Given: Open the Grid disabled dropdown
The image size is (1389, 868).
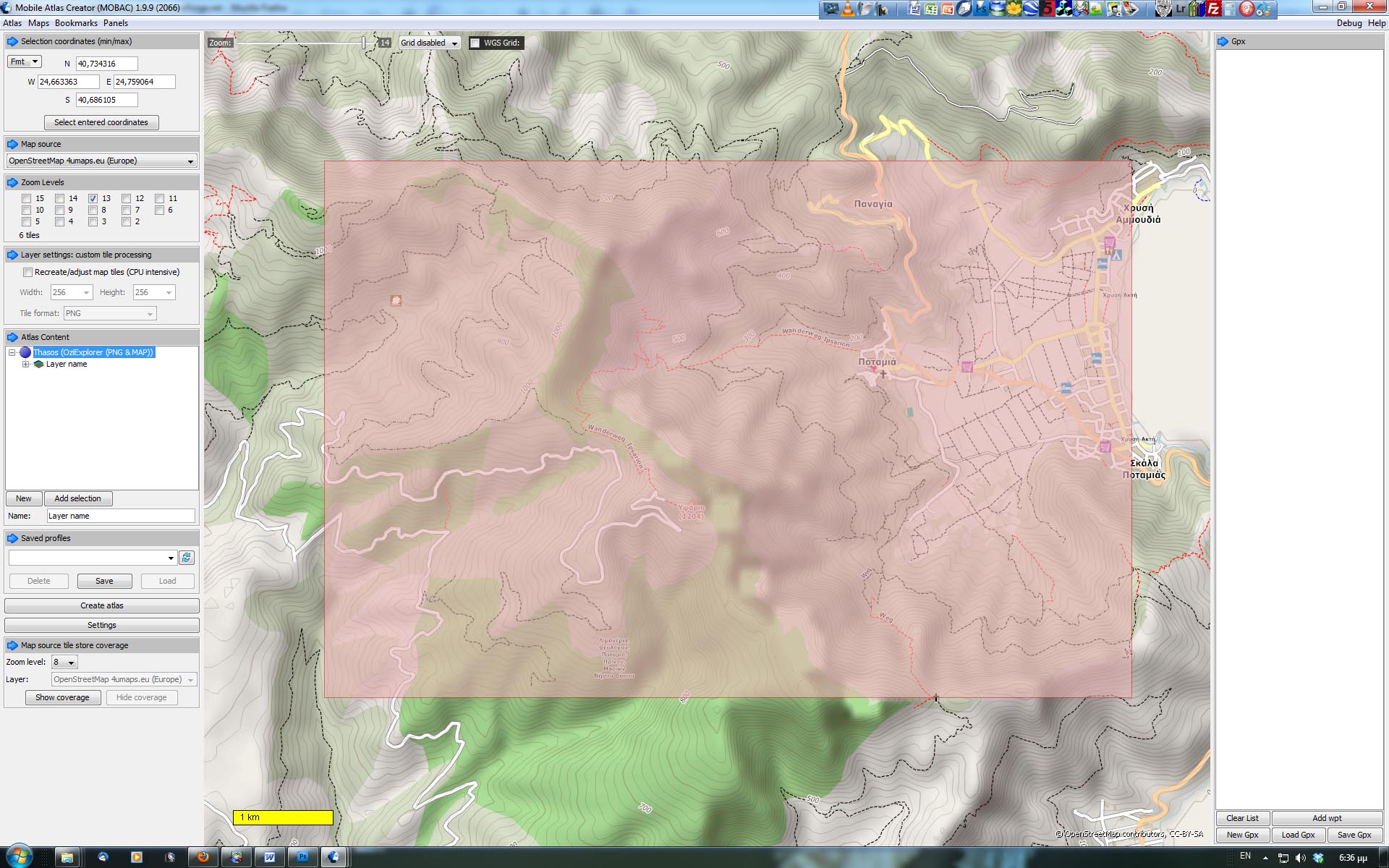Looking at the screenshot, I should tap(430, 43).
